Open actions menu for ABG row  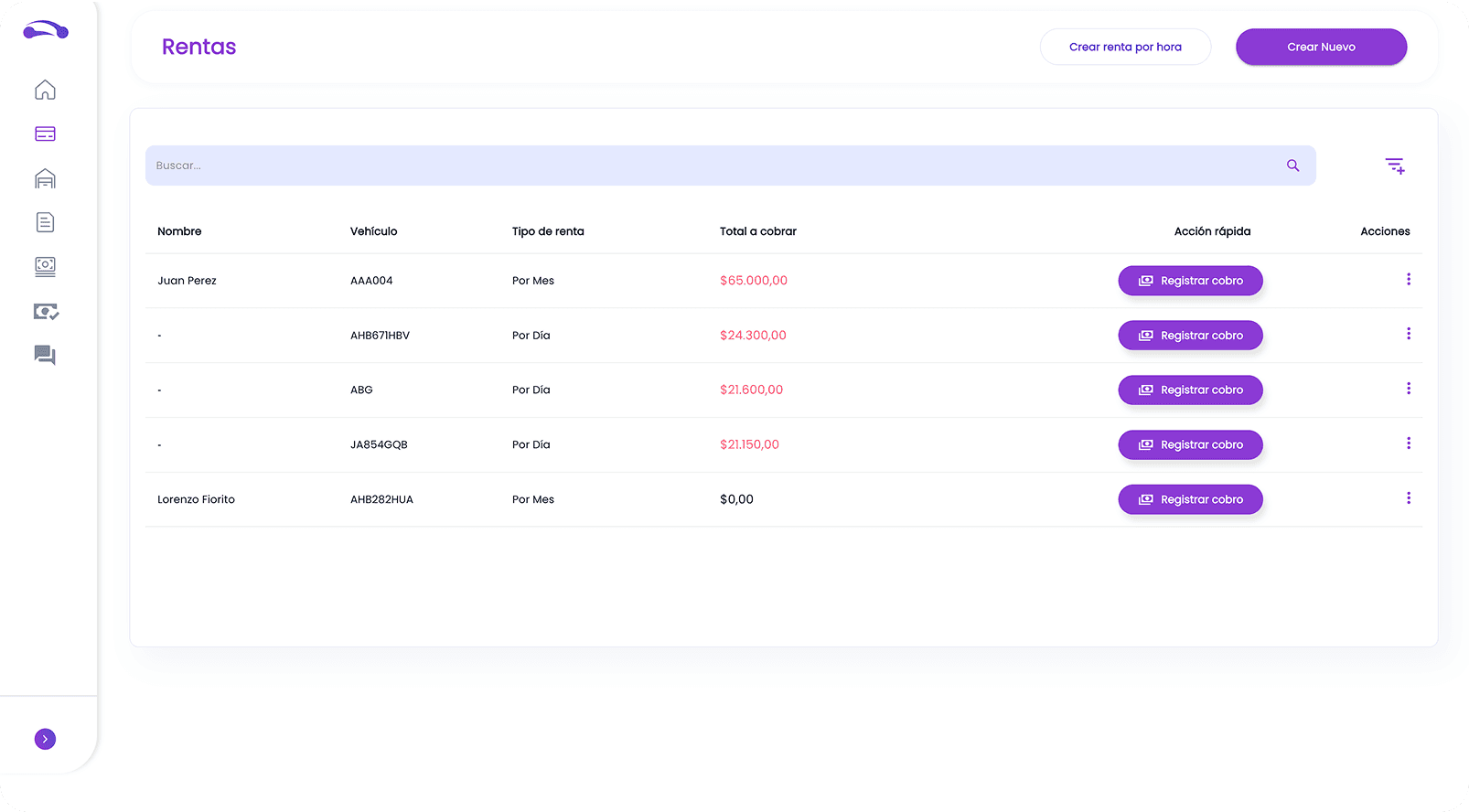tap(1408, 389)
